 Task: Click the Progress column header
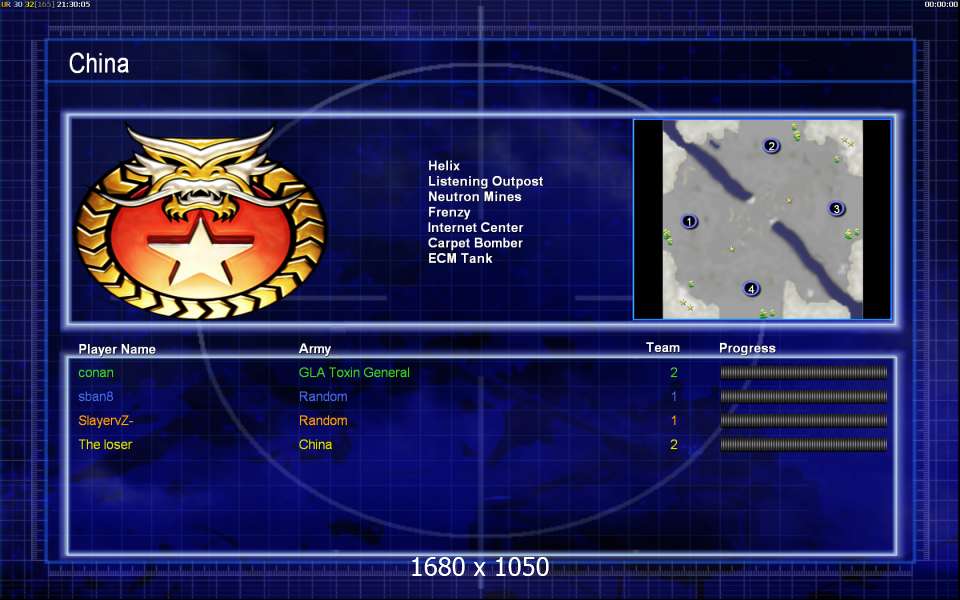[x=747, y=348]
